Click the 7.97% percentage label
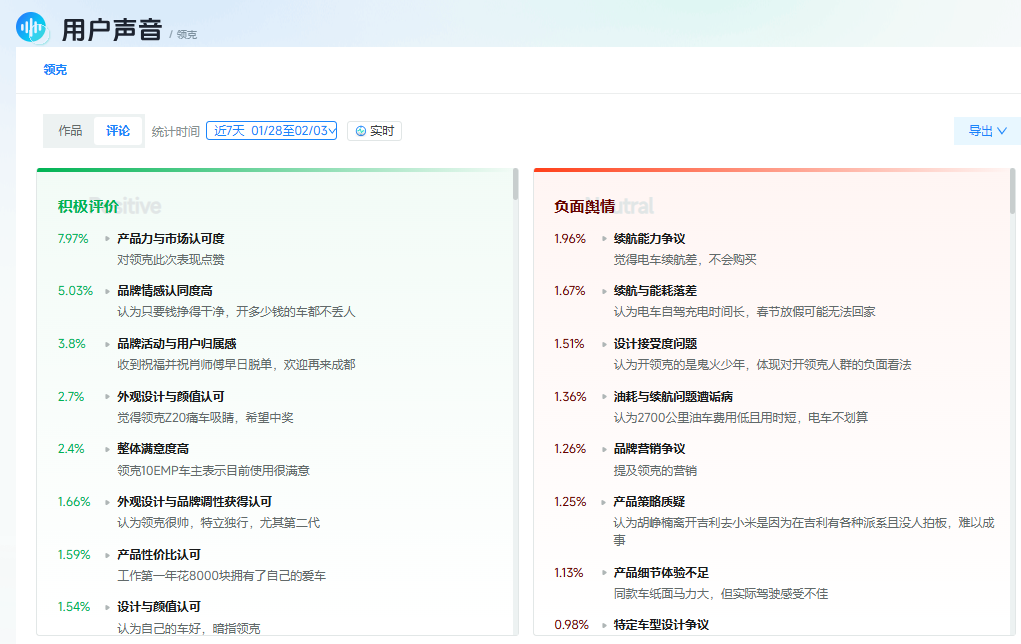This screenshot has height=644, width=1021. 73,238
